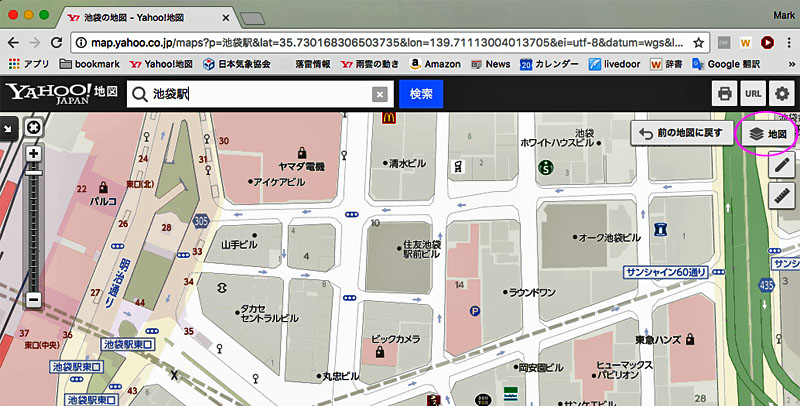Open the Amazon bookmark
Viewport: 800px width, 406px height.
click(435, 64)
